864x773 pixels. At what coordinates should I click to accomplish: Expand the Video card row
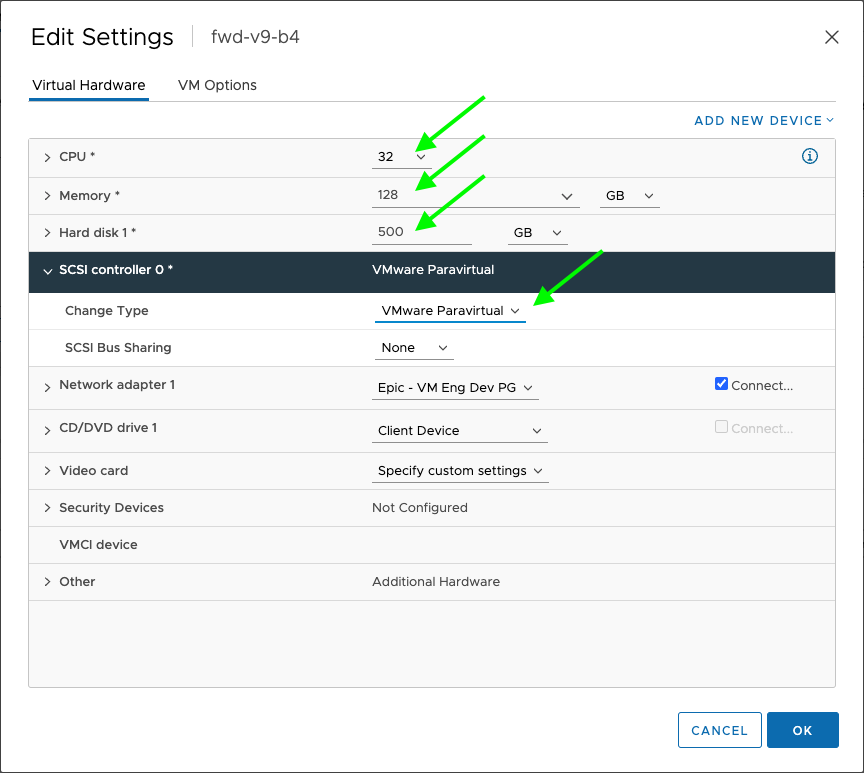47,471
